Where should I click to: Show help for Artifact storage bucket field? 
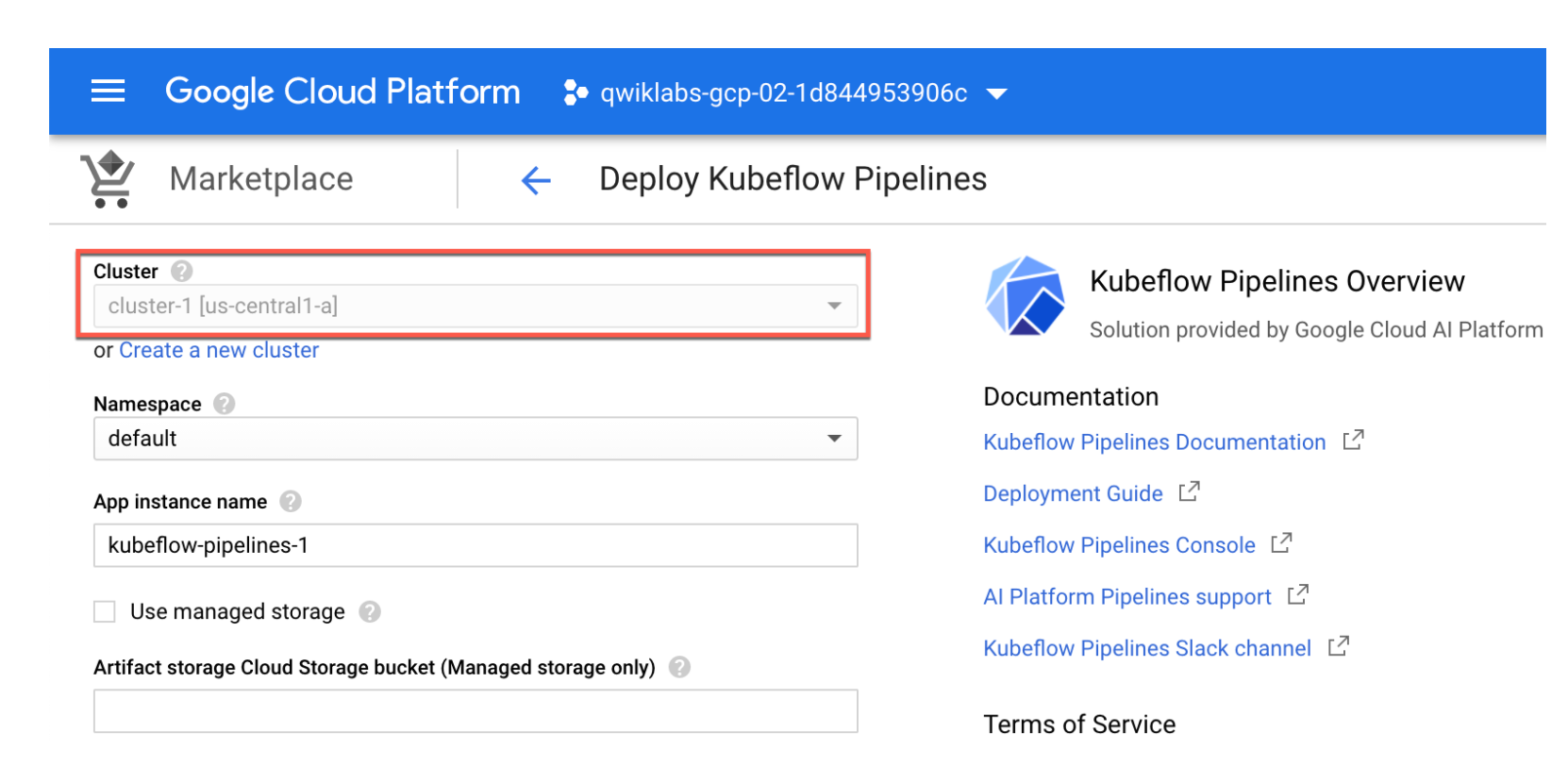pyautogui.click(x=679, y=668)
